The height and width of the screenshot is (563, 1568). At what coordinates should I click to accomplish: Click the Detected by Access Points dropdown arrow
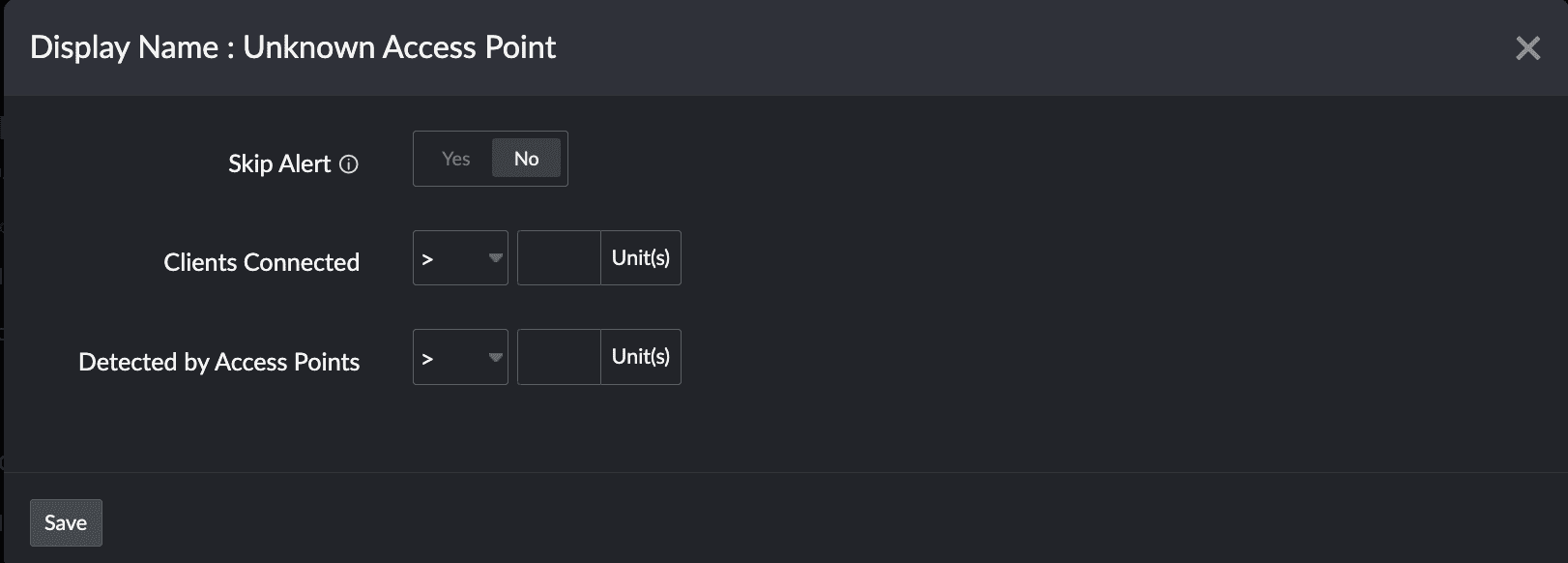[495, 357]
